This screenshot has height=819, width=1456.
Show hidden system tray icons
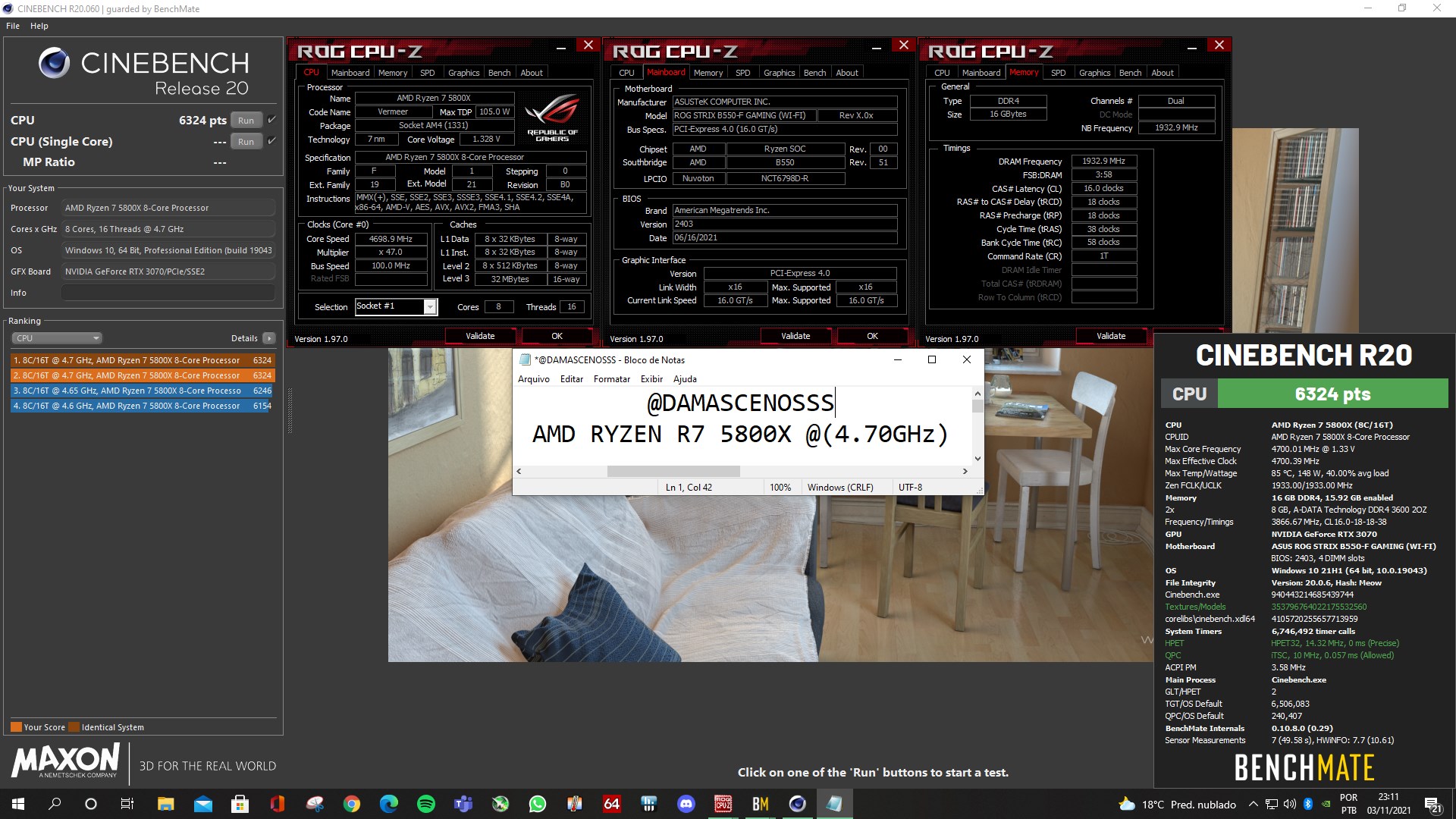click(x=1253, y=804)
